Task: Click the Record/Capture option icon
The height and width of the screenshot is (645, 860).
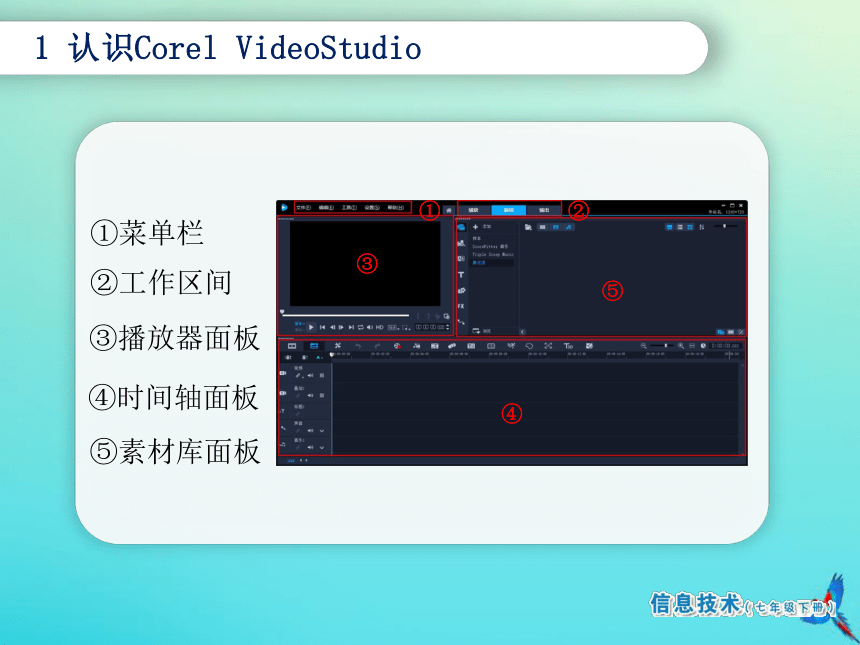Action: pyautogui.click(x=397, y=346)
